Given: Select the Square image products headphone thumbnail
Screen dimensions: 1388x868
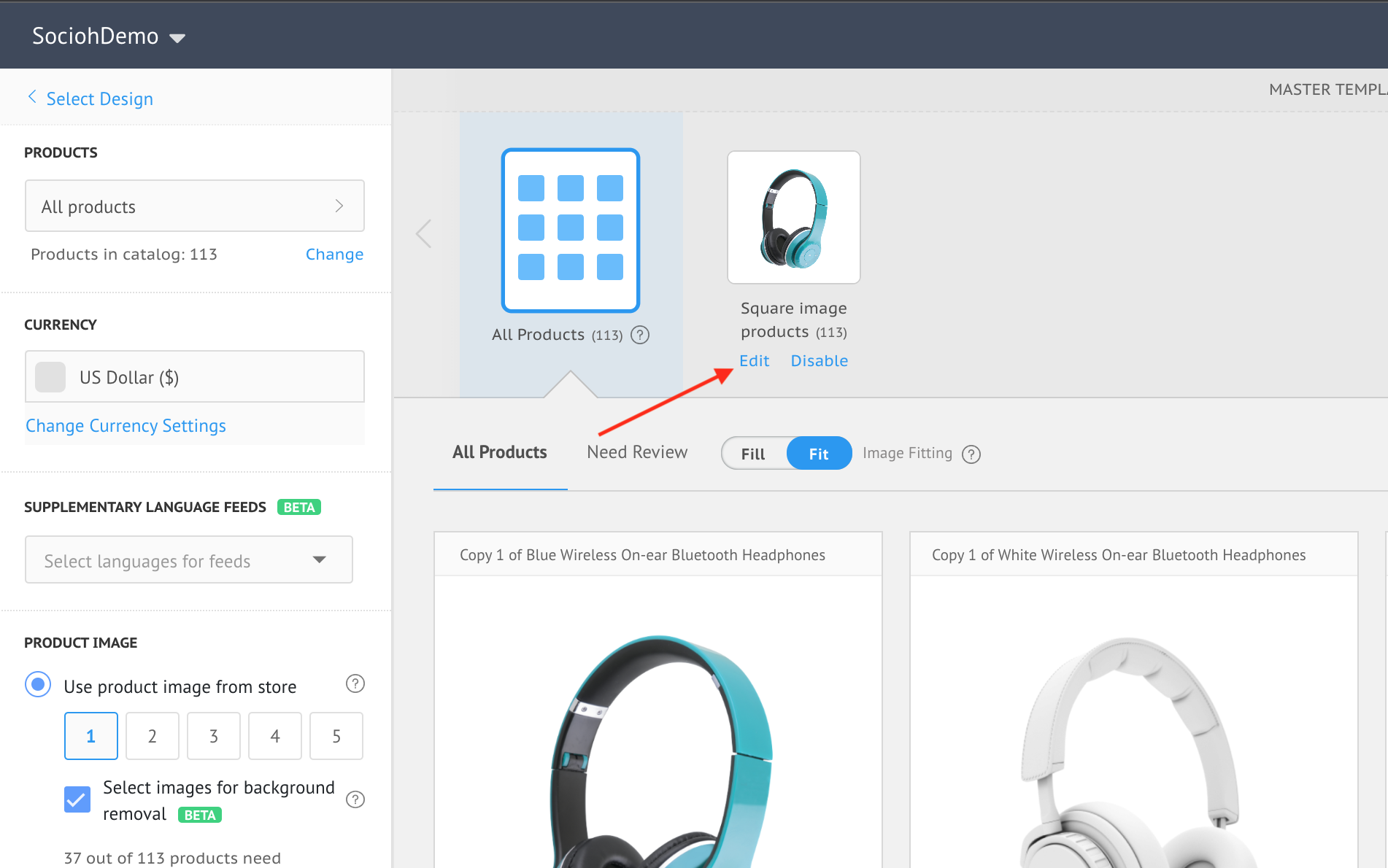Looking at the screenshot, I should pos(793,217).
